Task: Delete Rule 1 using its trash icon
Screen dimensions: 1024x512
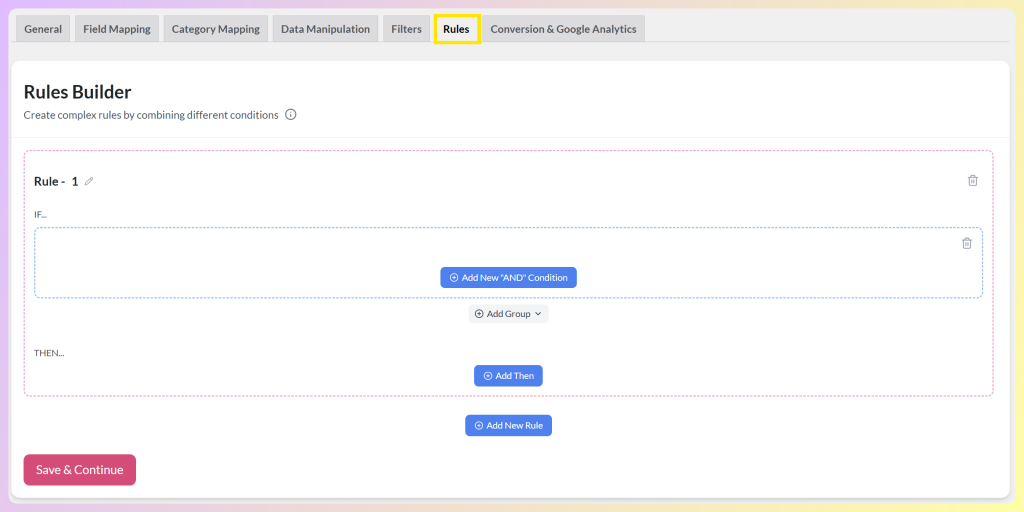Action: 972,181
